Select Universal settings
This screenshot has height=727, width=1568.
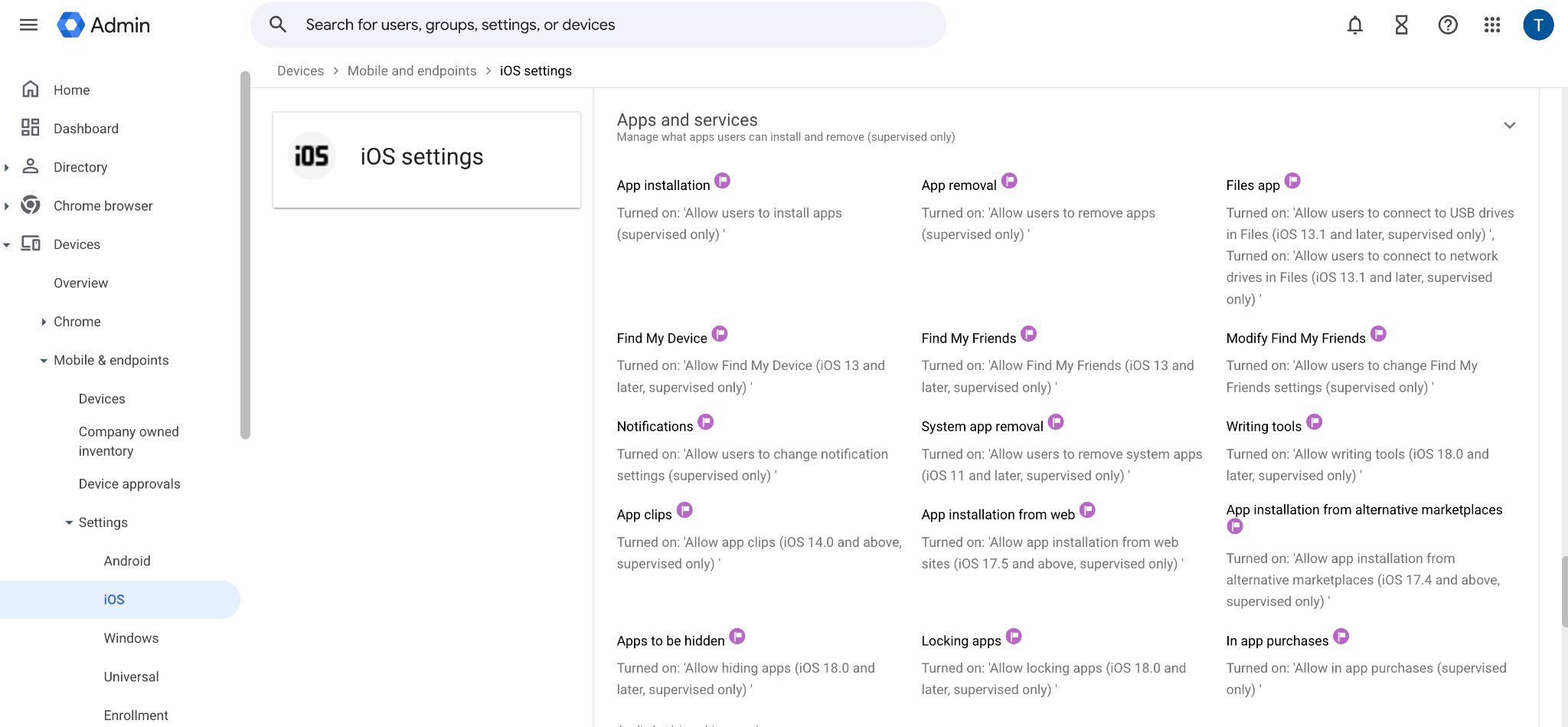[x=132, y=676]
